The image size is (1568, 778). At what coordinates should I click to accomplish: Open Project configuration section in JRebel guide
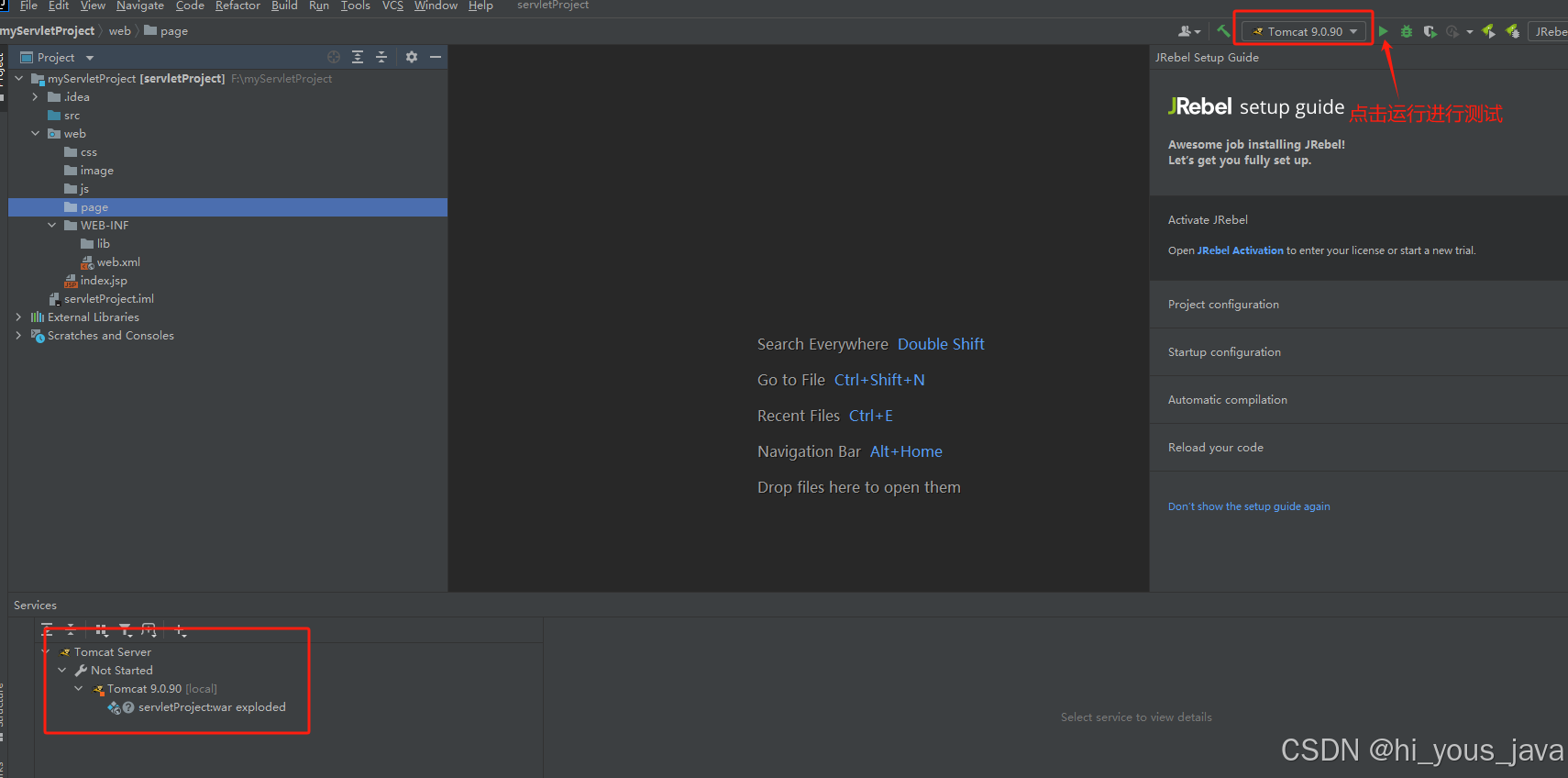(x=1358, y=305)
